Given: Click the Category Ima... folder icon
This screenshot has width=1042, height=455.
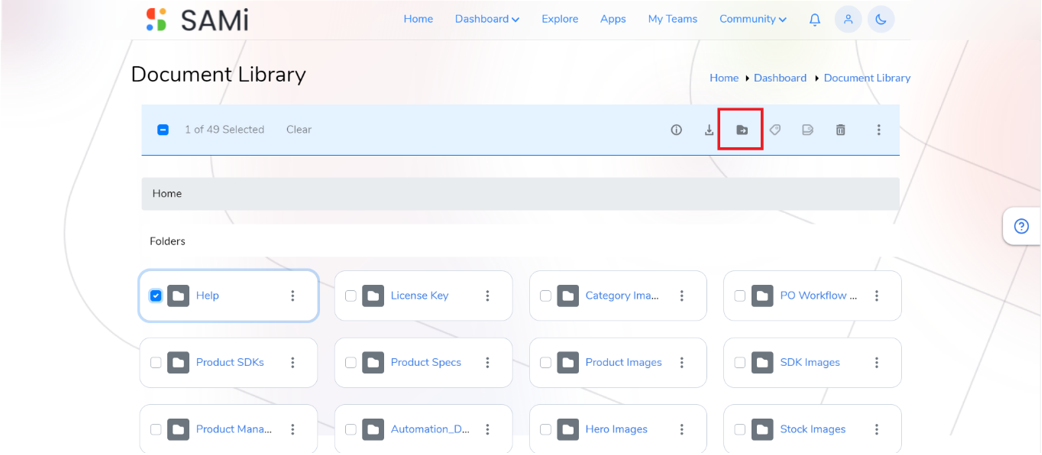Looking at the screenshot, I should tap(568, 296).
